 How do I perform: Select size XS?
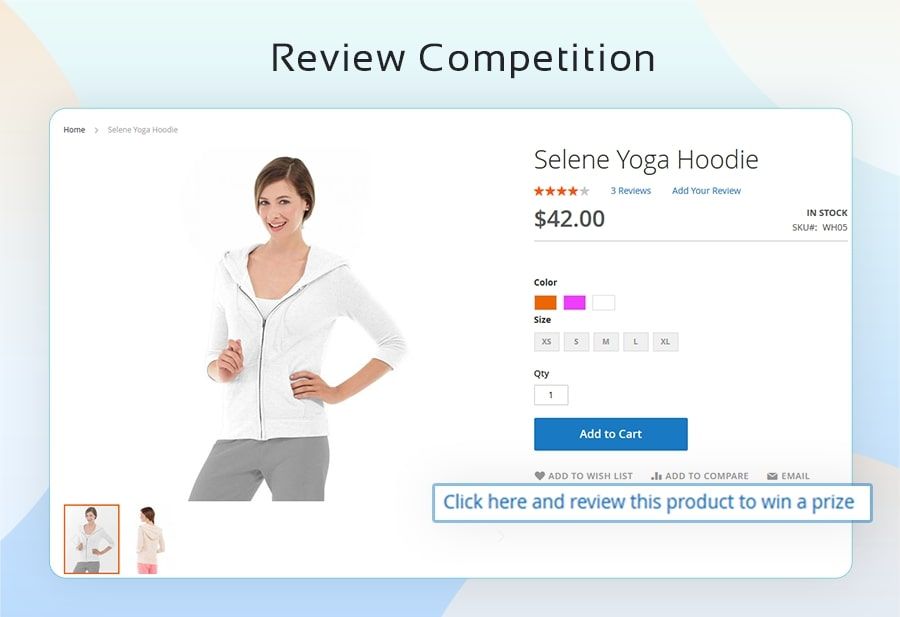click(x=546, y=342)
